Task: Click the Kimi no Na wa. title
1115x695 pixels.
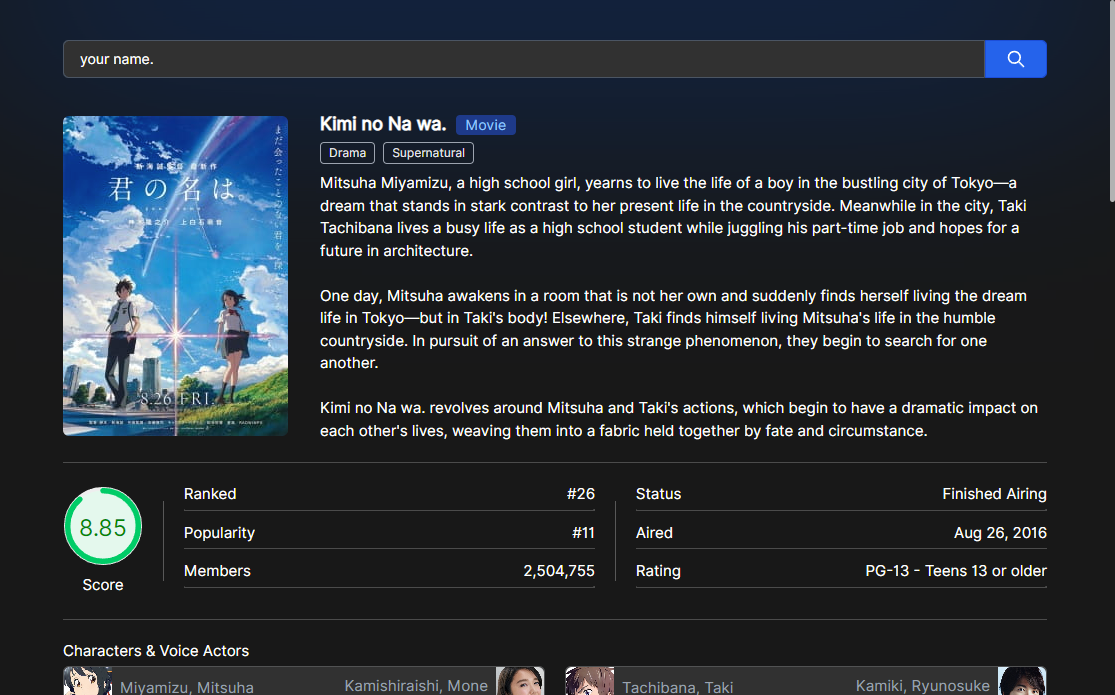Action: [x=383, y=124]
